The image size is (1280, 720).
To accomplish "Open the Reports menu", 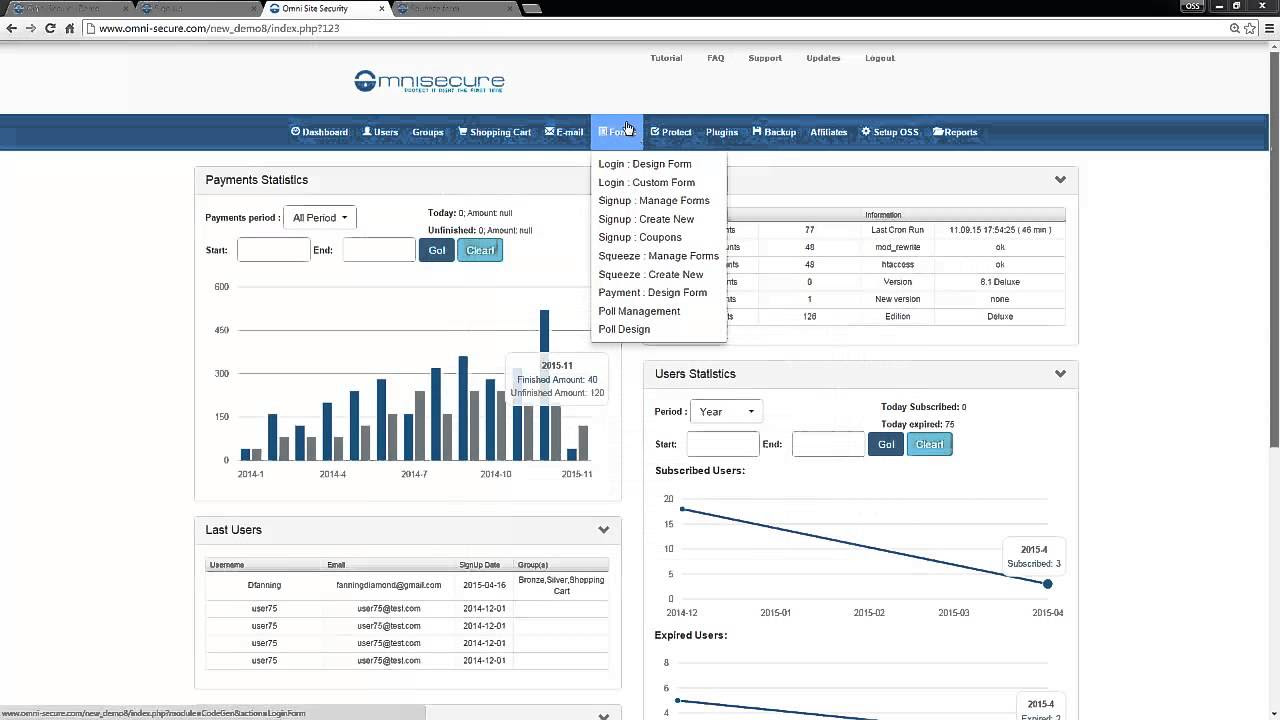I will [x=955, y=132].
